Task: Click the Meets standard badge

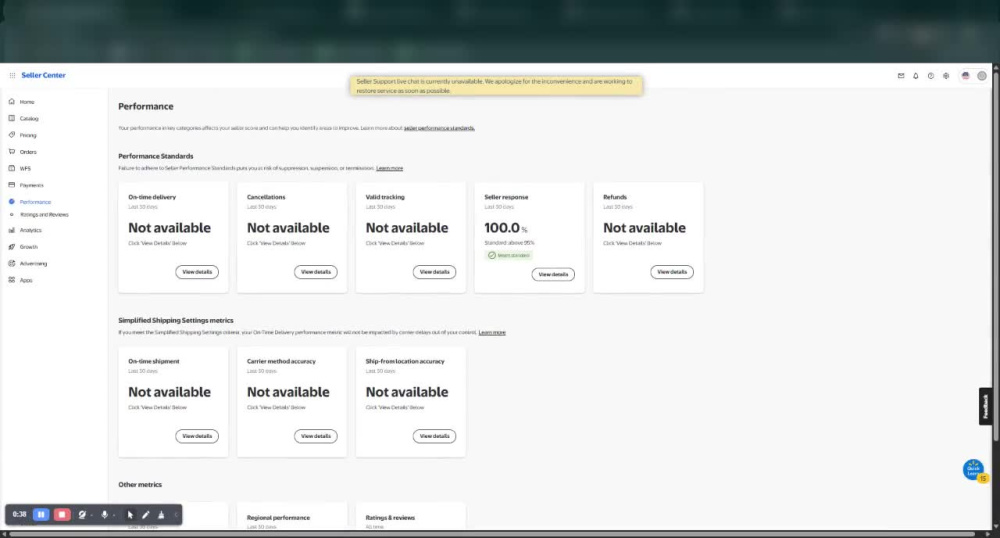Action: tap(509, 255)
